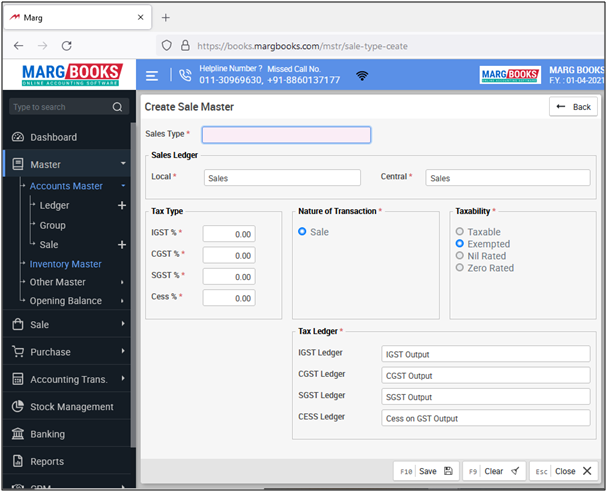608x492 pixels.
Task: Click the browser address bar URL
Action: click(302, 46)
